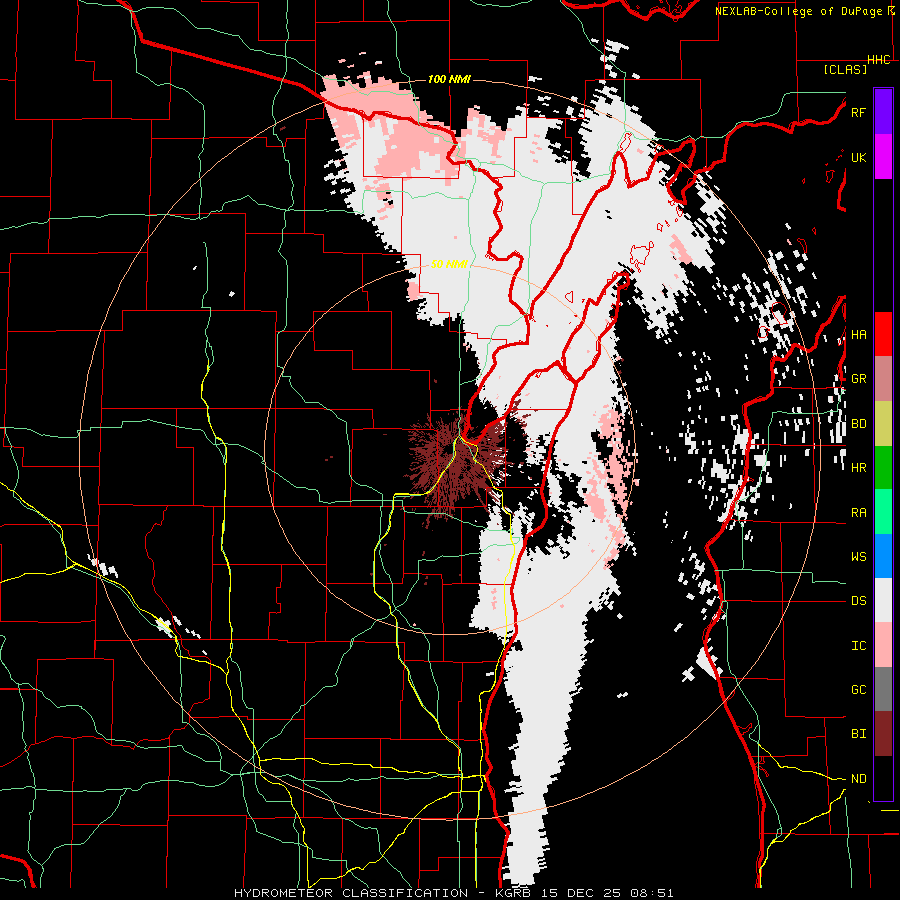Click the WS blue legend color block
The image size is (900, 900).
(x=883, y=556)
